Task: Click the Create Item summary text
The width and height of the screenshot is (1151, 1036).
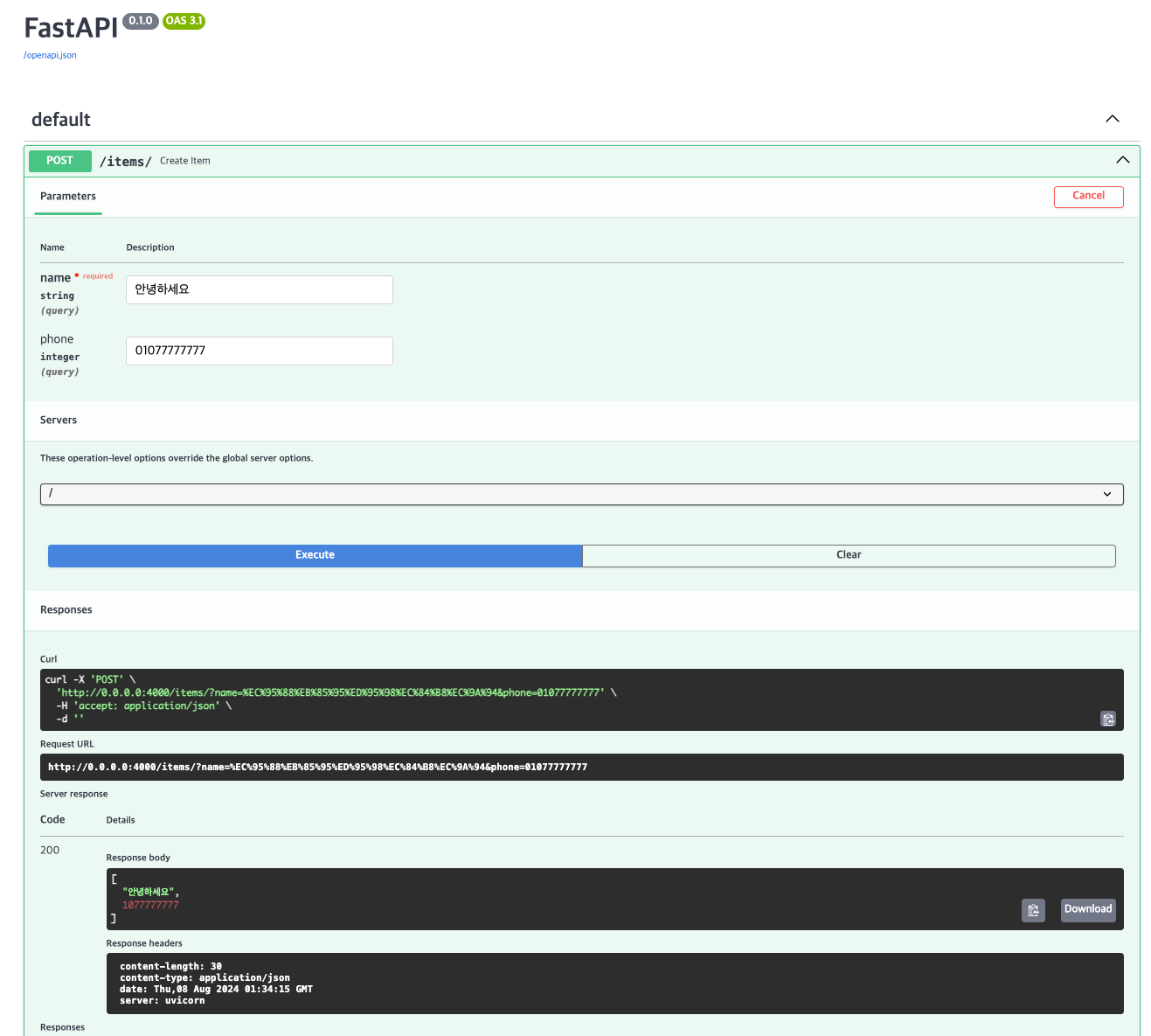Action: click(x=185, y=161)
